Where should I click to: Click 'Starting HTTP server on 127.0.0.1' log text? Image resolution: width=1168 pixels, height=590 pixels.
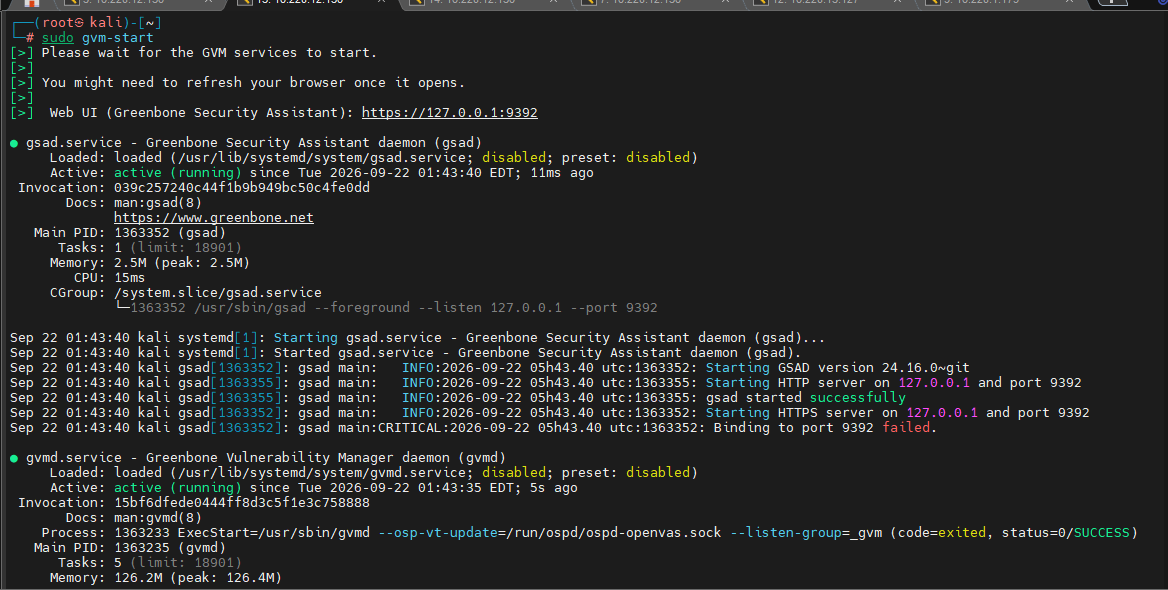pos(837,382)
